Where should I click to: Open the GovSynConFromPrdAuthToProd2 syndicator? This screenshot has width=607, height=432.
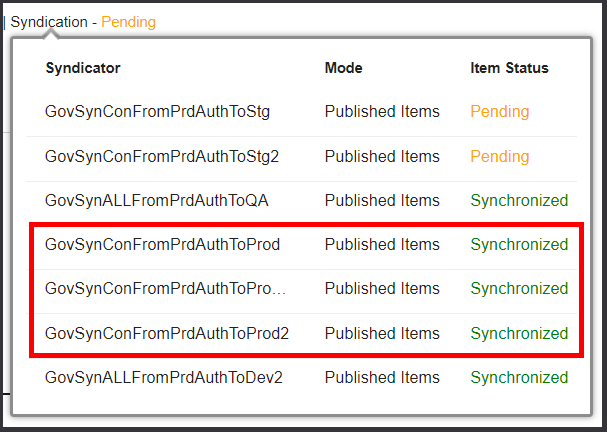pyautogui.click(x=167, y=332)
